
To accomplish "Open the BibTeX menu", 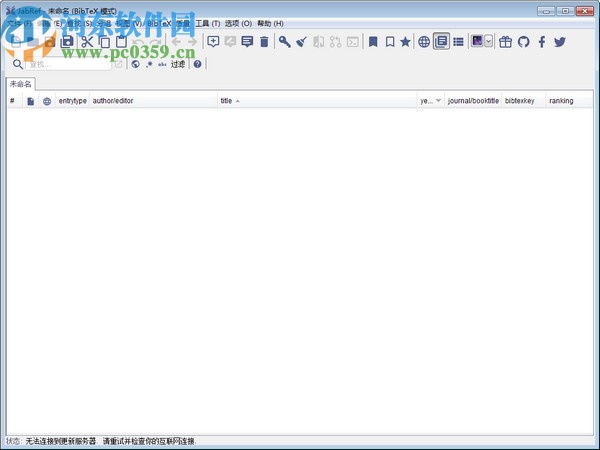I will (159, 23).
